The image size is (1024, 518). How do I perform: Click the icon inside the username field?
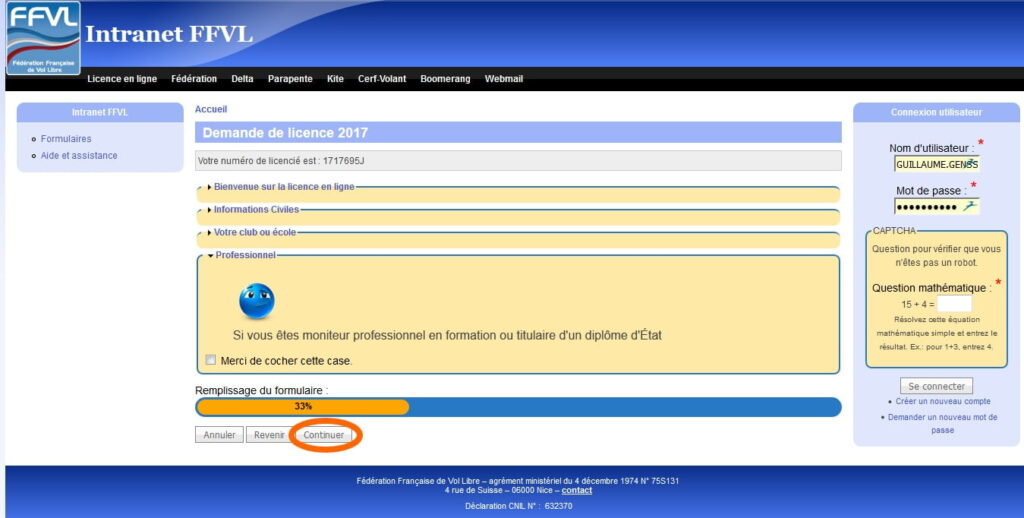click(970, 163)
